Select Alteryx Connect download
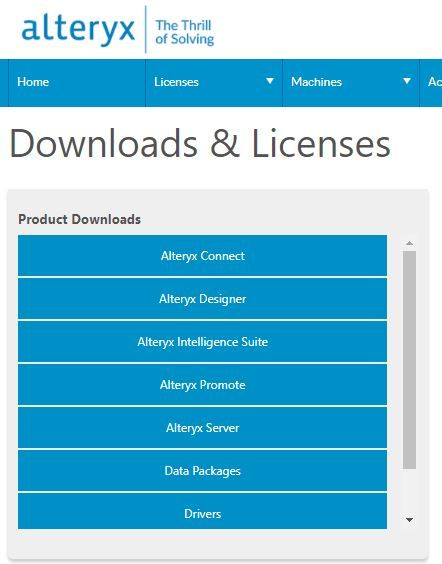The width and height of the screenshot is (442, 564). pyautogui.click(x=202, y=256)
